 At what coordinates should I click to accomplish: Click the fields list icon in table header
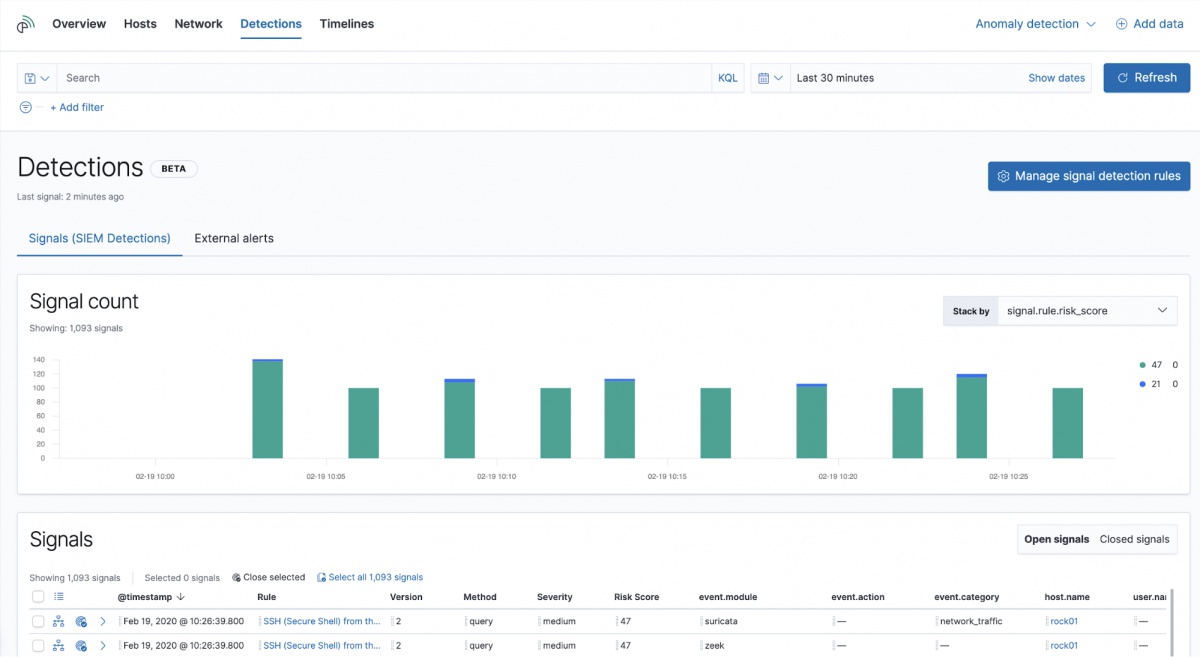(x=59, y=597)
